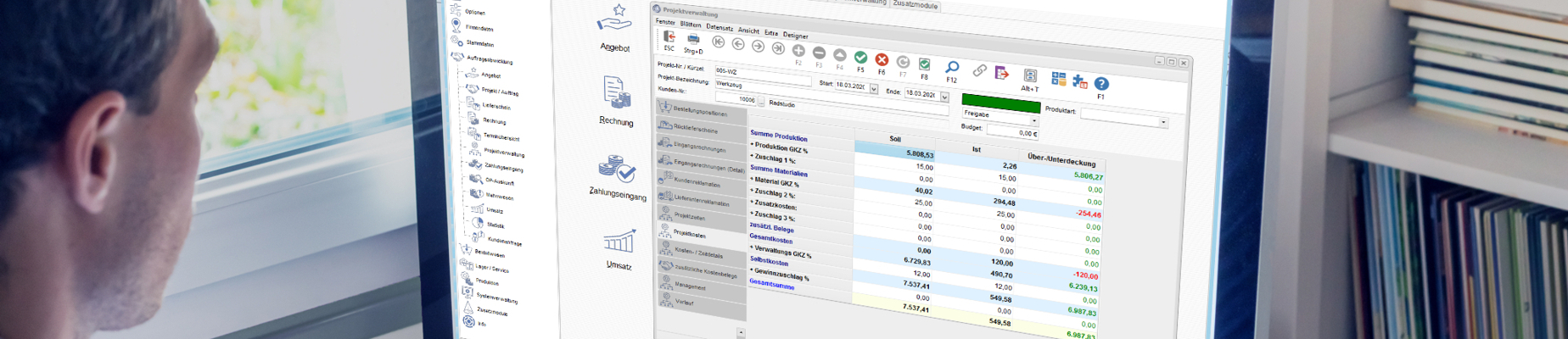Click the Kunden-Nr. field showing 10006

736,99
